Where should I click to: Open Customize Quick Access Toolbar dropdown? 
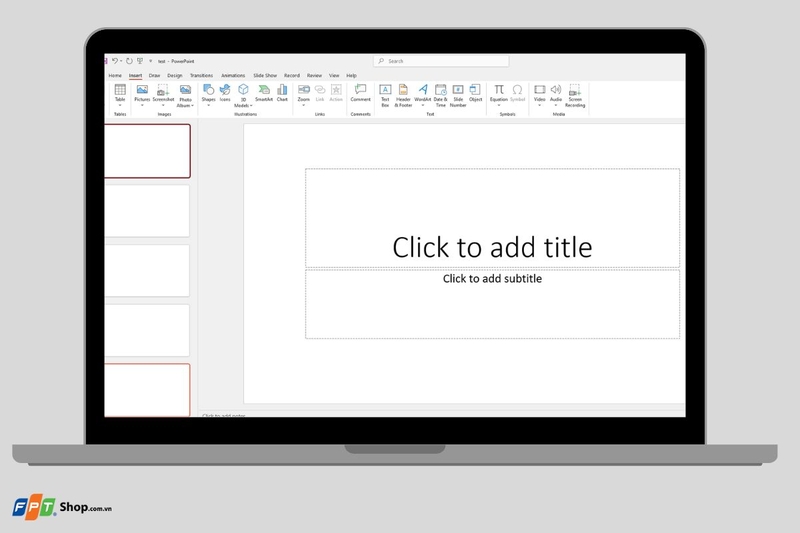tap(151, 61)
